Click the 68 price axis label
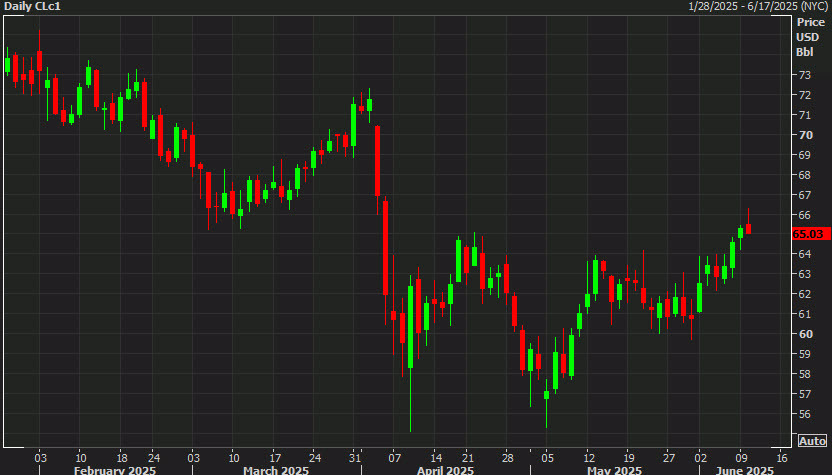The width and height of the screenshot is (832, 475). coord(805,175)
